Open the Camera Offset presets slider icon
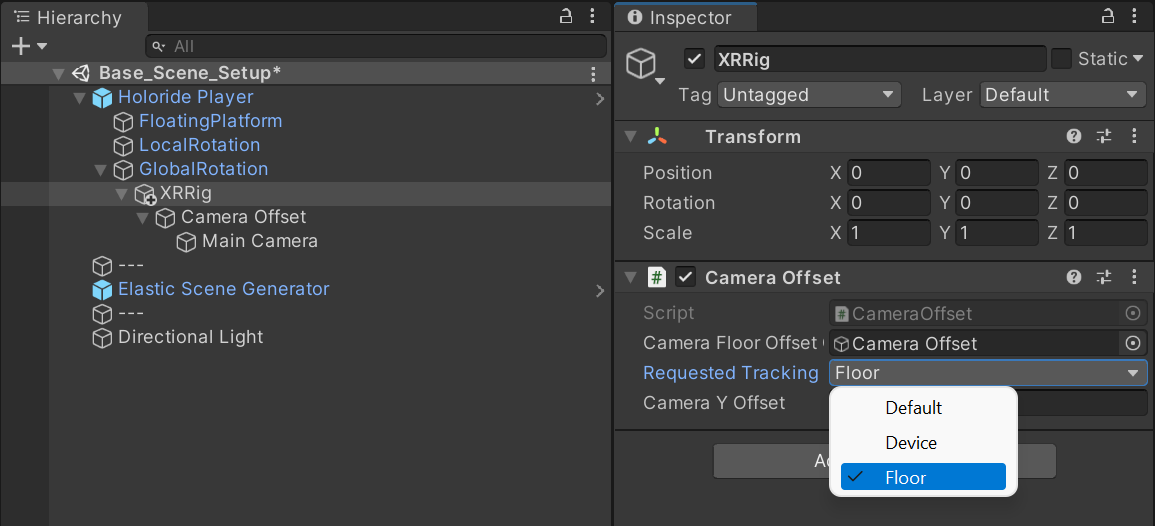 coord(1103,277)
